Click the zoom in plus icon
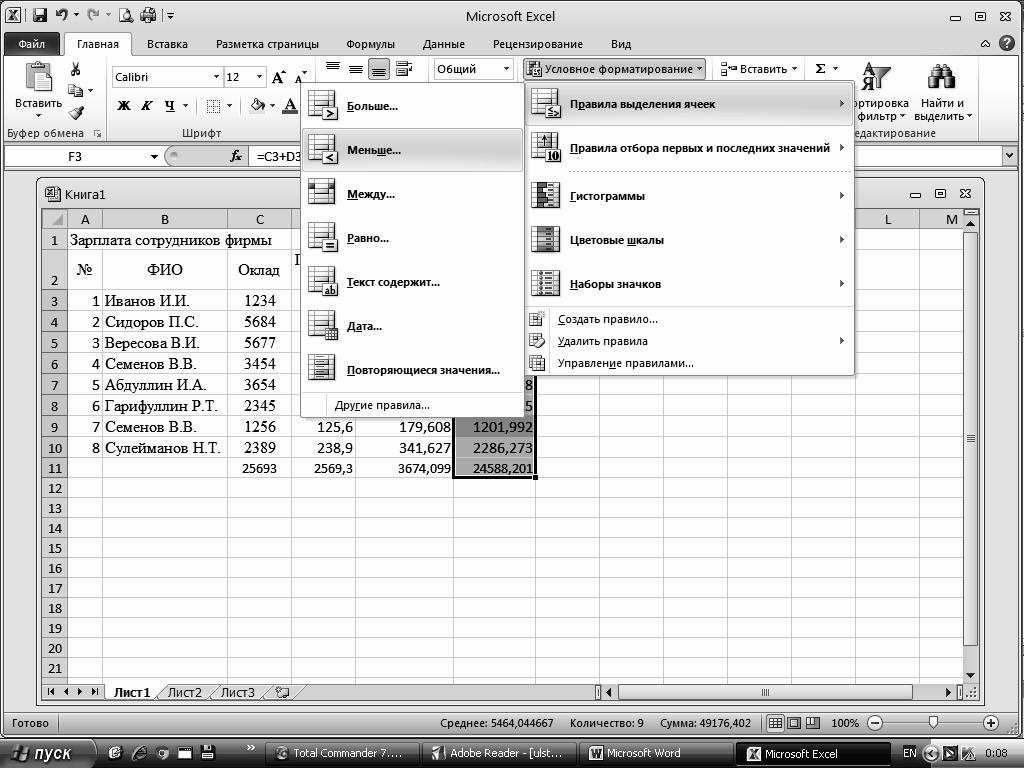 click(x=991, y=723)
